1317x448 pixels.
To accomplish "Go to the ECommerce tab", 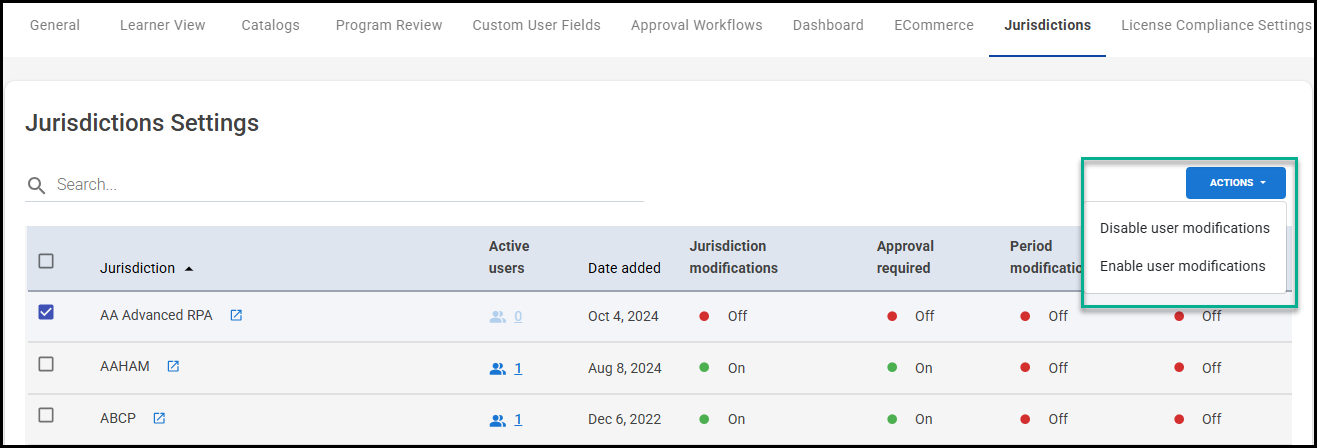I will pyautogui.click(x=933, y=25).
